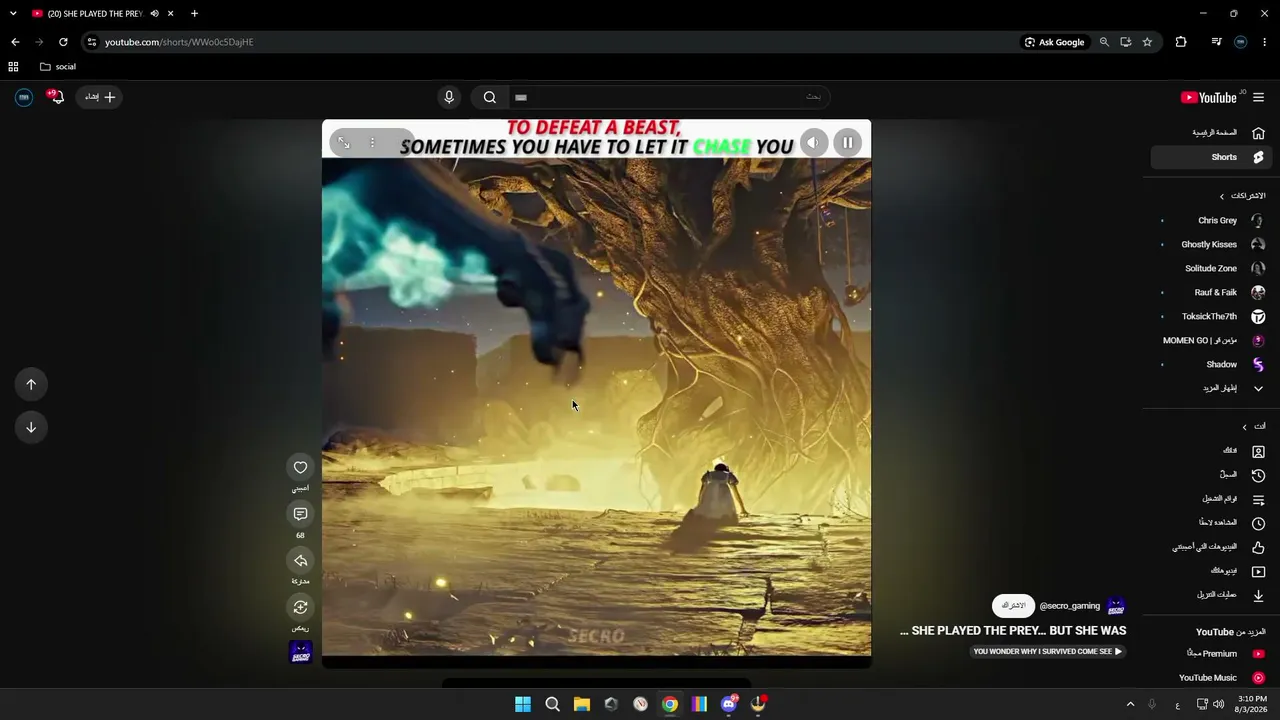Viewport: 1280px width, 720px height.
Task: Open the Chrome three-dot menu
Action: pos(1264,42)
